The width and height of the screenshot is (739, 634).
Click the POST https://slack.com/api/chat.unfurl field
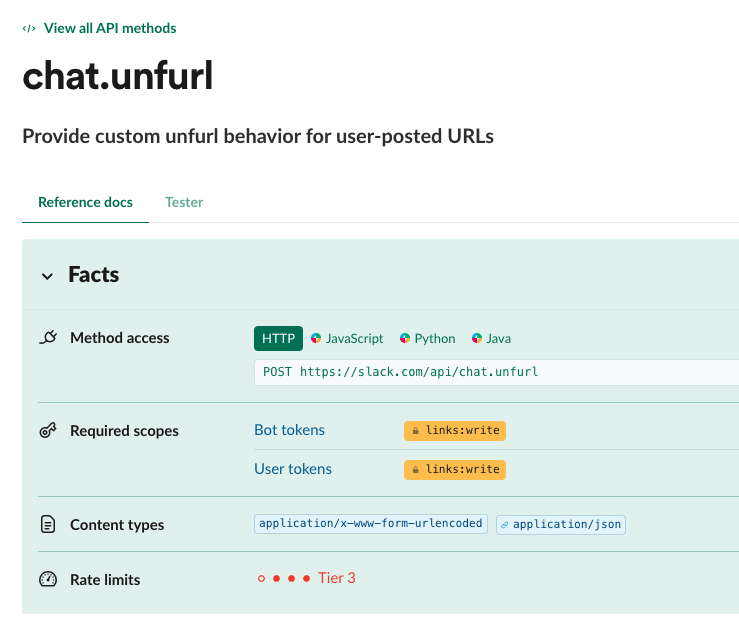pyautogui.click(x=497, y=372)
